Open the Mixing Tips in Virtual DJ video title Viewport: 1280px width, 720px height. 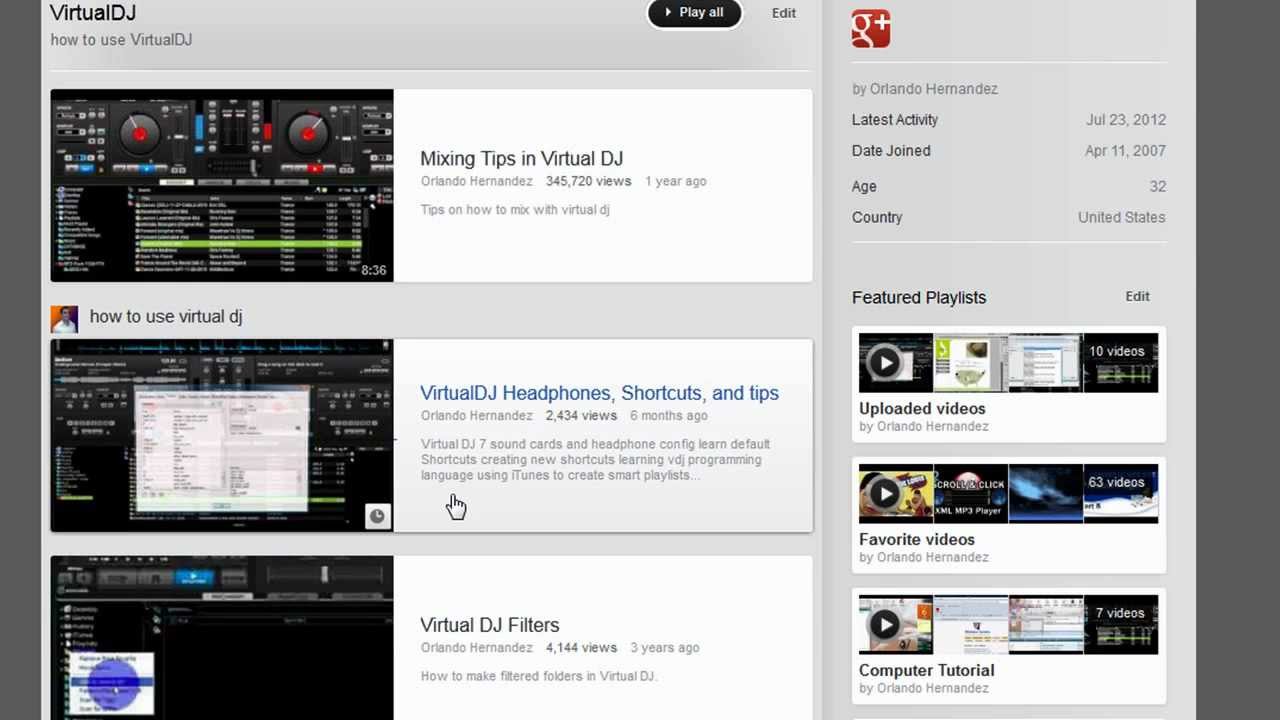click(521, 158)
